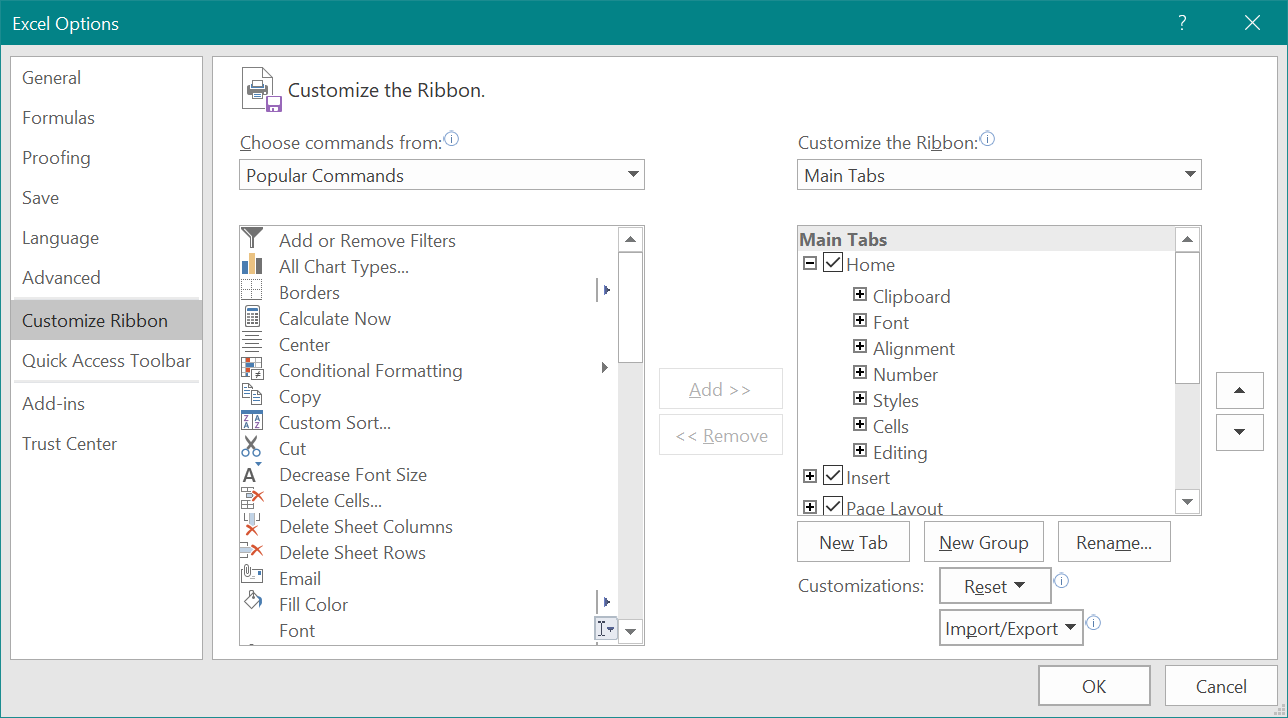
Task: Click the Conditional Formatting icon
Action: pyautogui.click(x=254, y=370)
